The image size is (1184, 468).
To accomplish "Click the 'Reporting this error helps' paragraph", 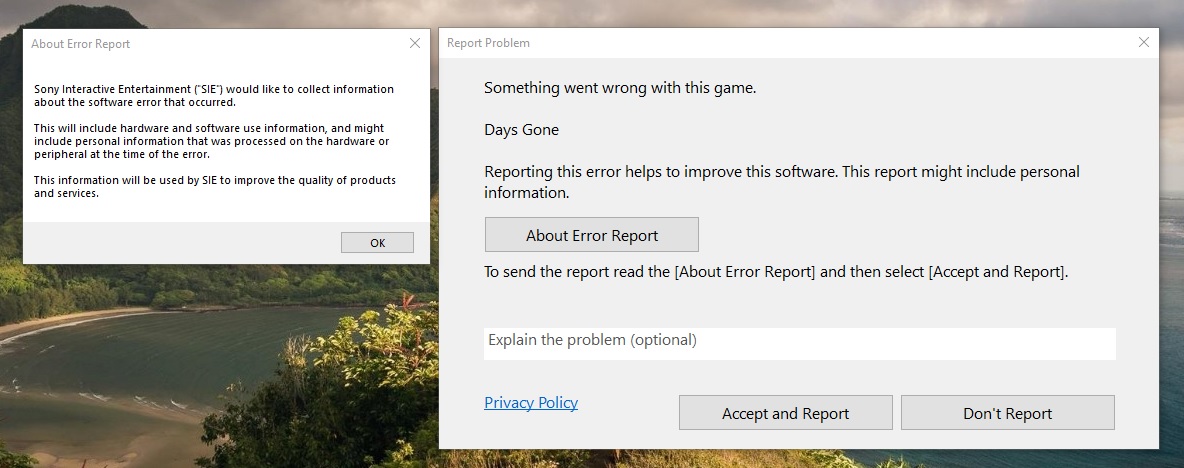I will click(x=782, y=182).
